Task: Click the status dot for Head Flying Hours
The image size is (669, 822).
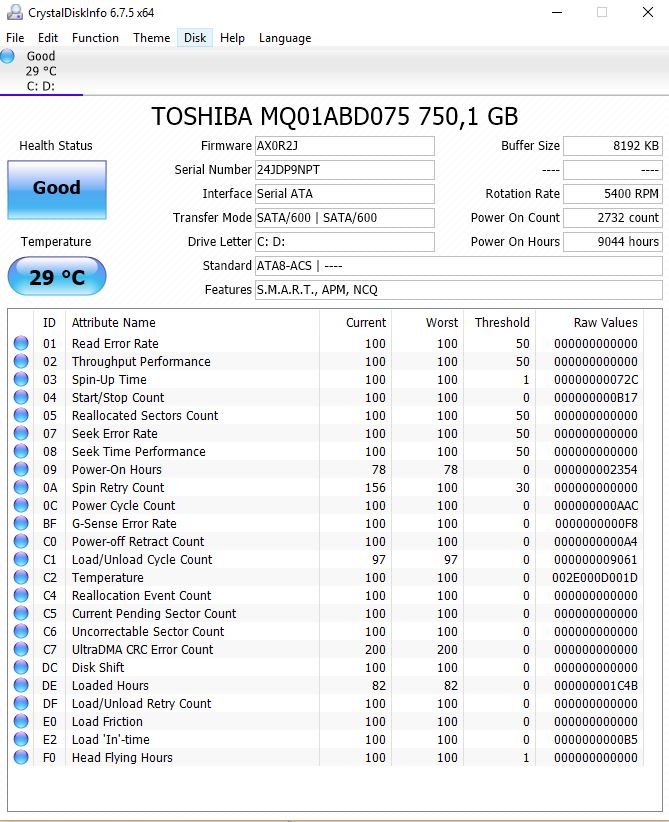Action: [x=21, y=756]
